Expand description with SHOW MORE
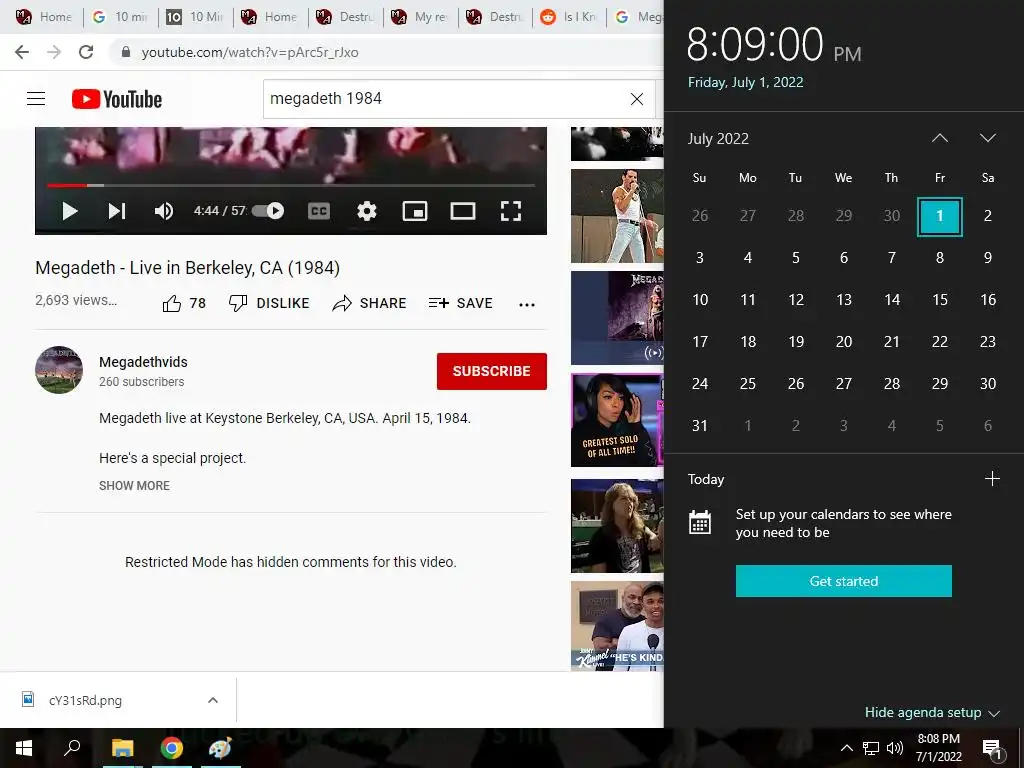 [135, 485]
